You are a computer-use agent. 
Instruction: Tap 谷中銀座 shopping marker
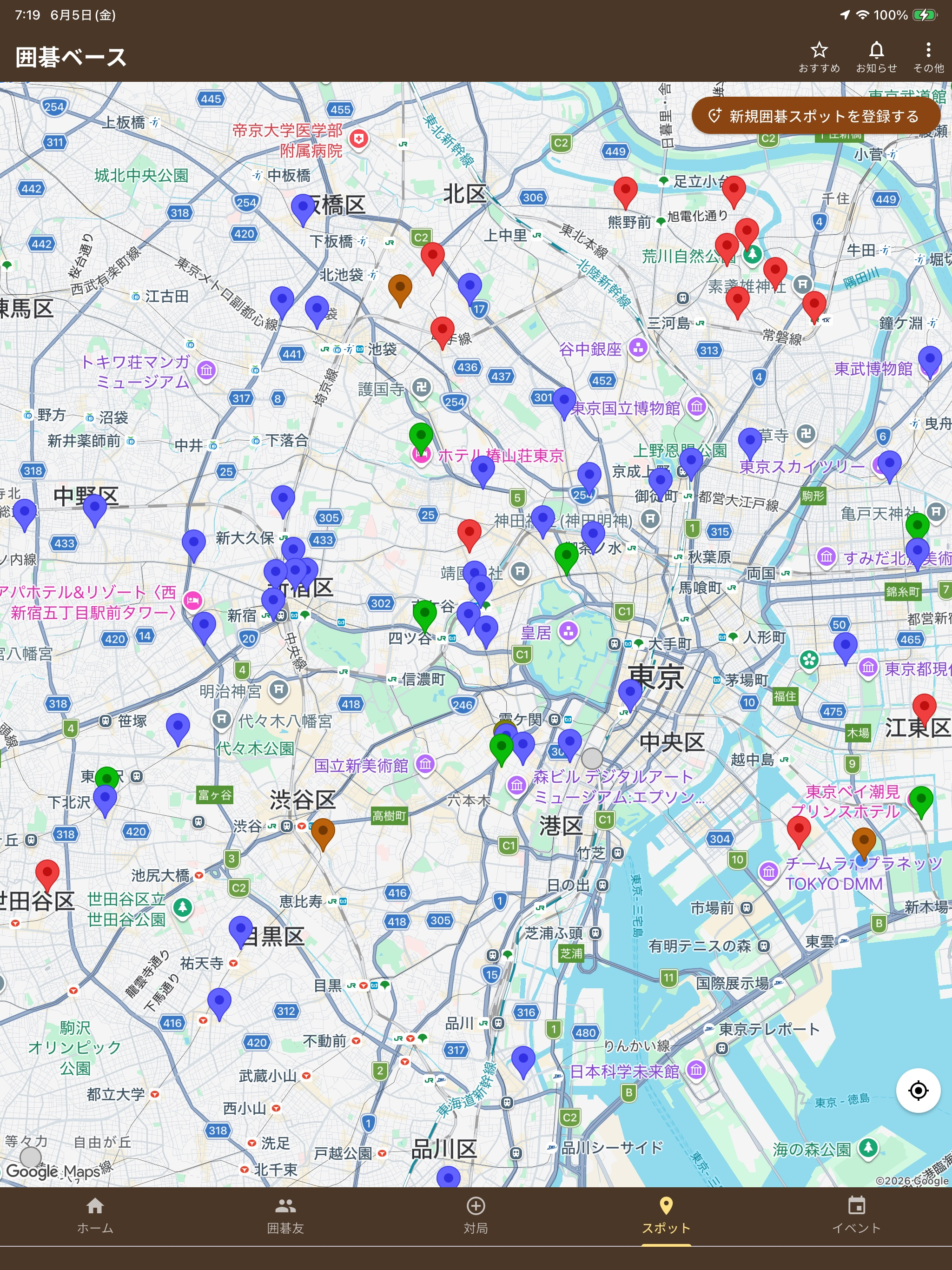[638, 347]
